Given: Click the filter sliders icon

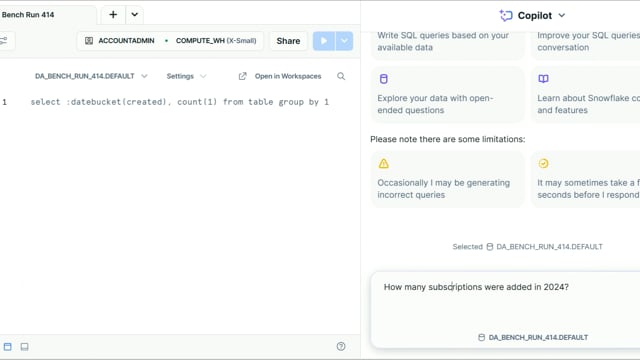Looking at the screenshot, I should pyautogui.click(x=4, y=41).
